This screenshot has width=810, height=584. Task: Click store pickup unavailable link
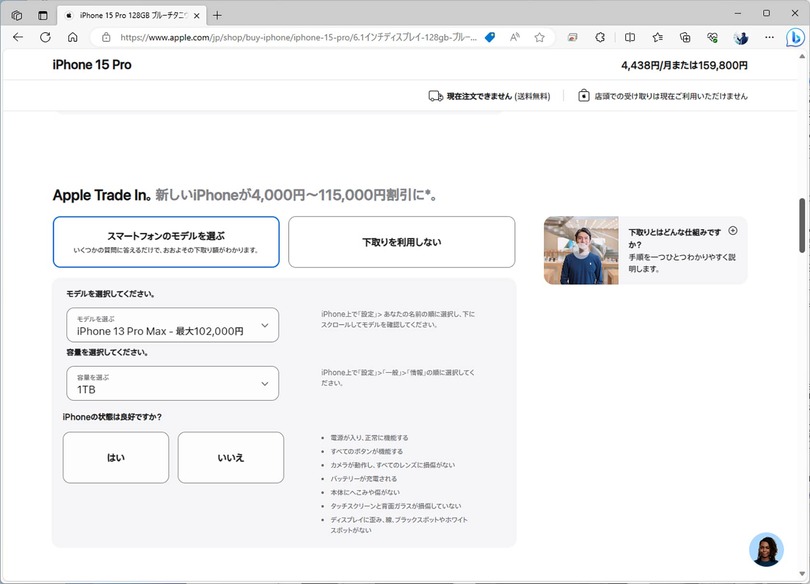click(671, 96)
